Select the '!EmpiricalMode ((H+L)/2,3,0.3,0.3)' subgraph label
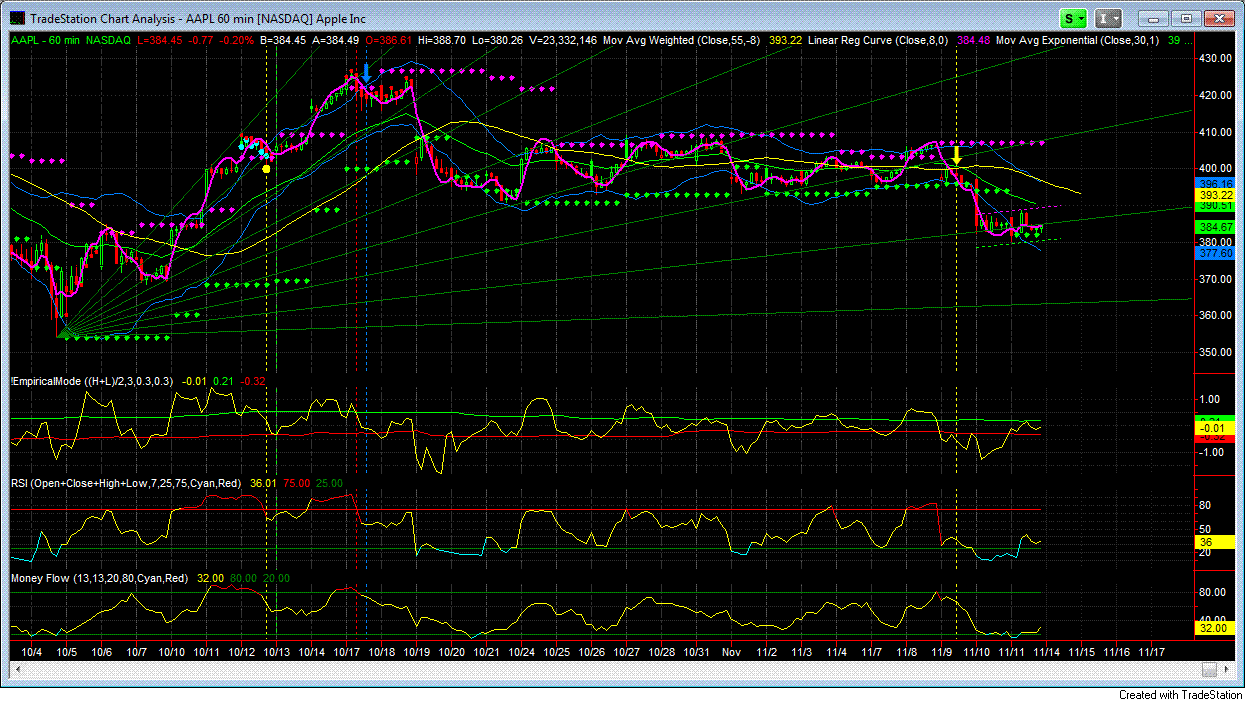The width and height of the screenshot is (1245, 701). [93, 382]
